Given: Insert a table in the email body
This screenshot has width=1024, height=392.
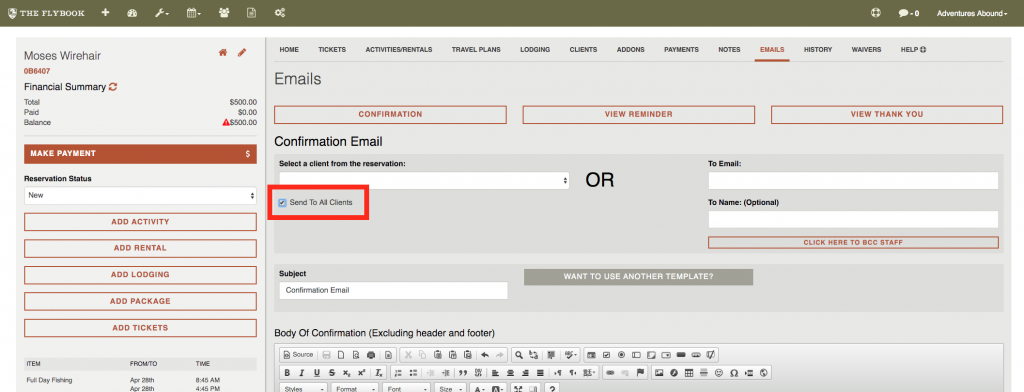Looking at the screenshot, I should click(689, 372).
